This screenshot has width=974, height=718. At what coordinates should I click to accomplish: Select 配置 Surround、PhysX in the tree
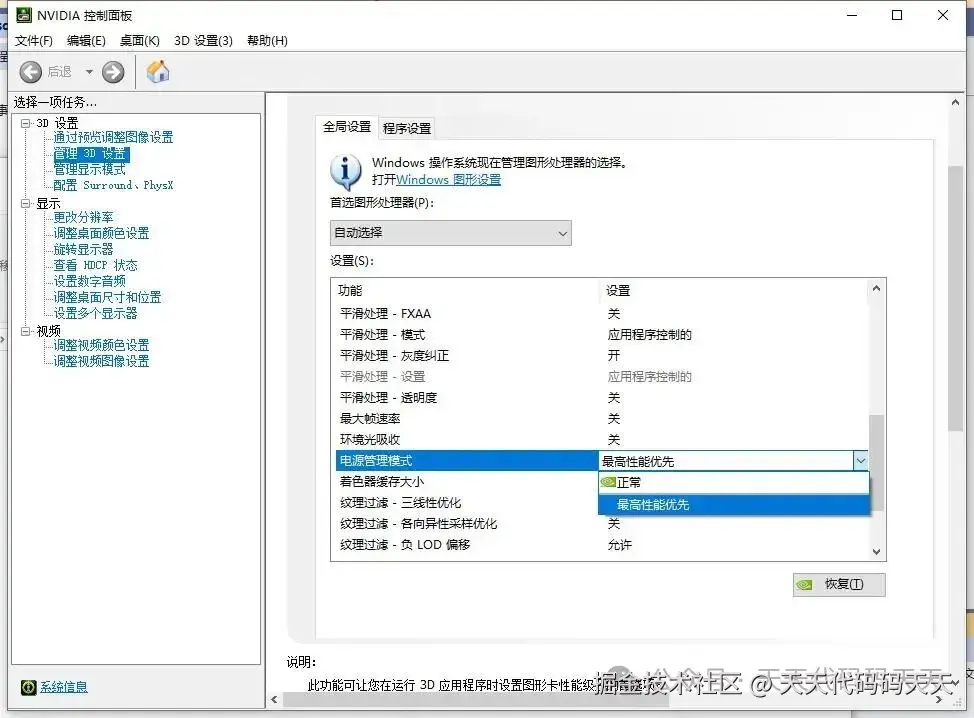pos(113,185)
